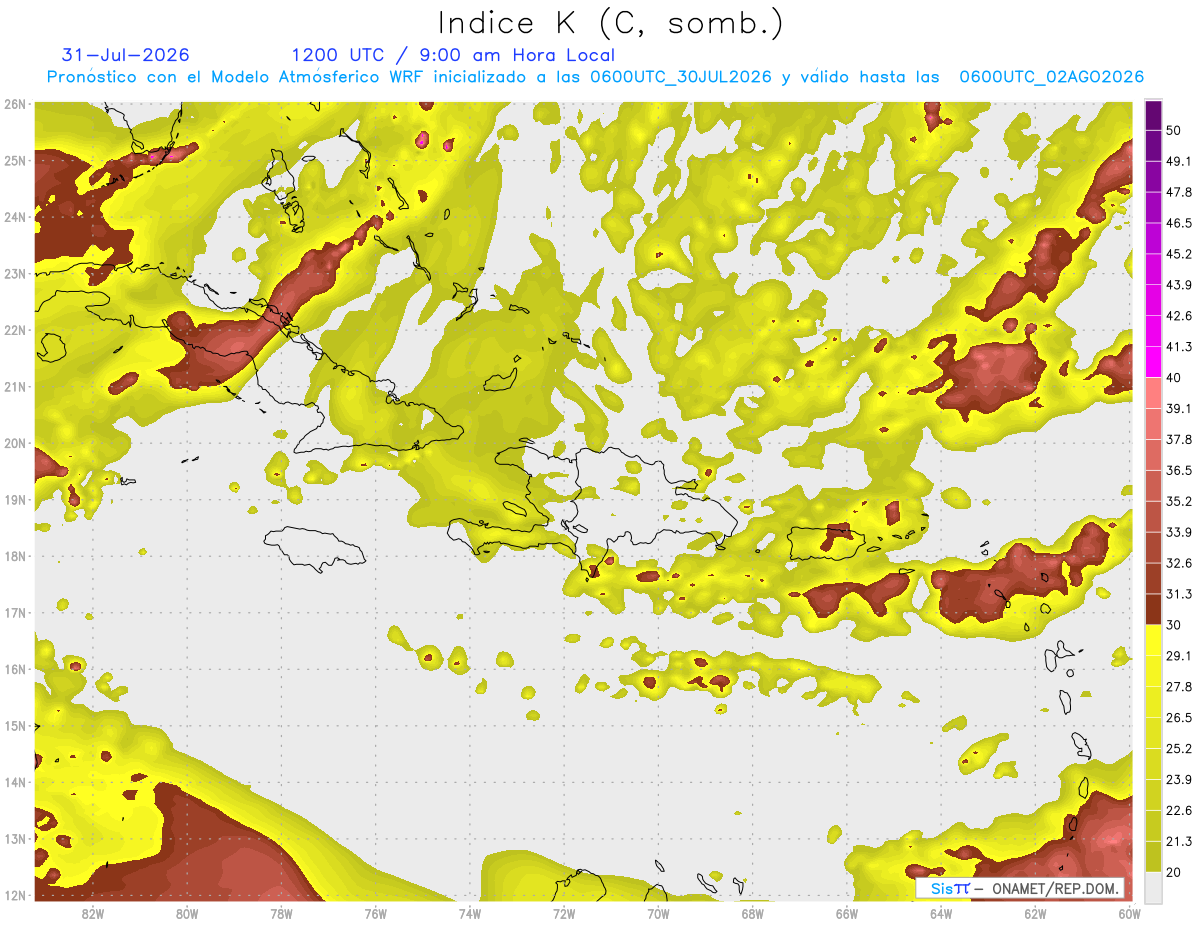Click the gray colorbar band below 20
The width and height of the screenshot is (1200, 927).
point(1153,886)
